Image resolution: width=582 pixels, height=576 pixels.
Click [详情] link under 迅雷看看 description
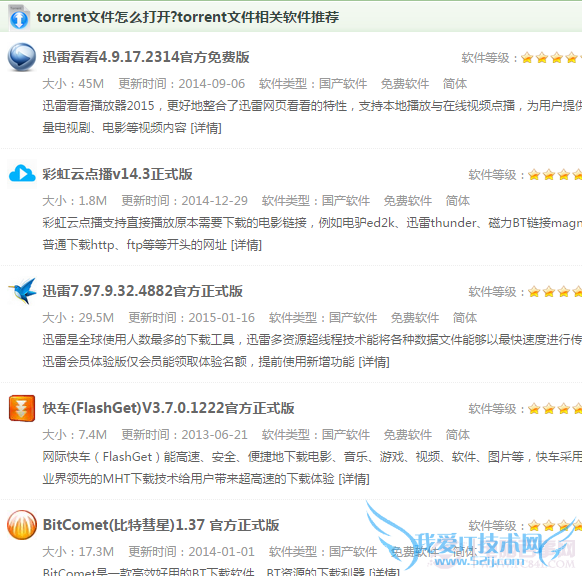pos(206,128)
